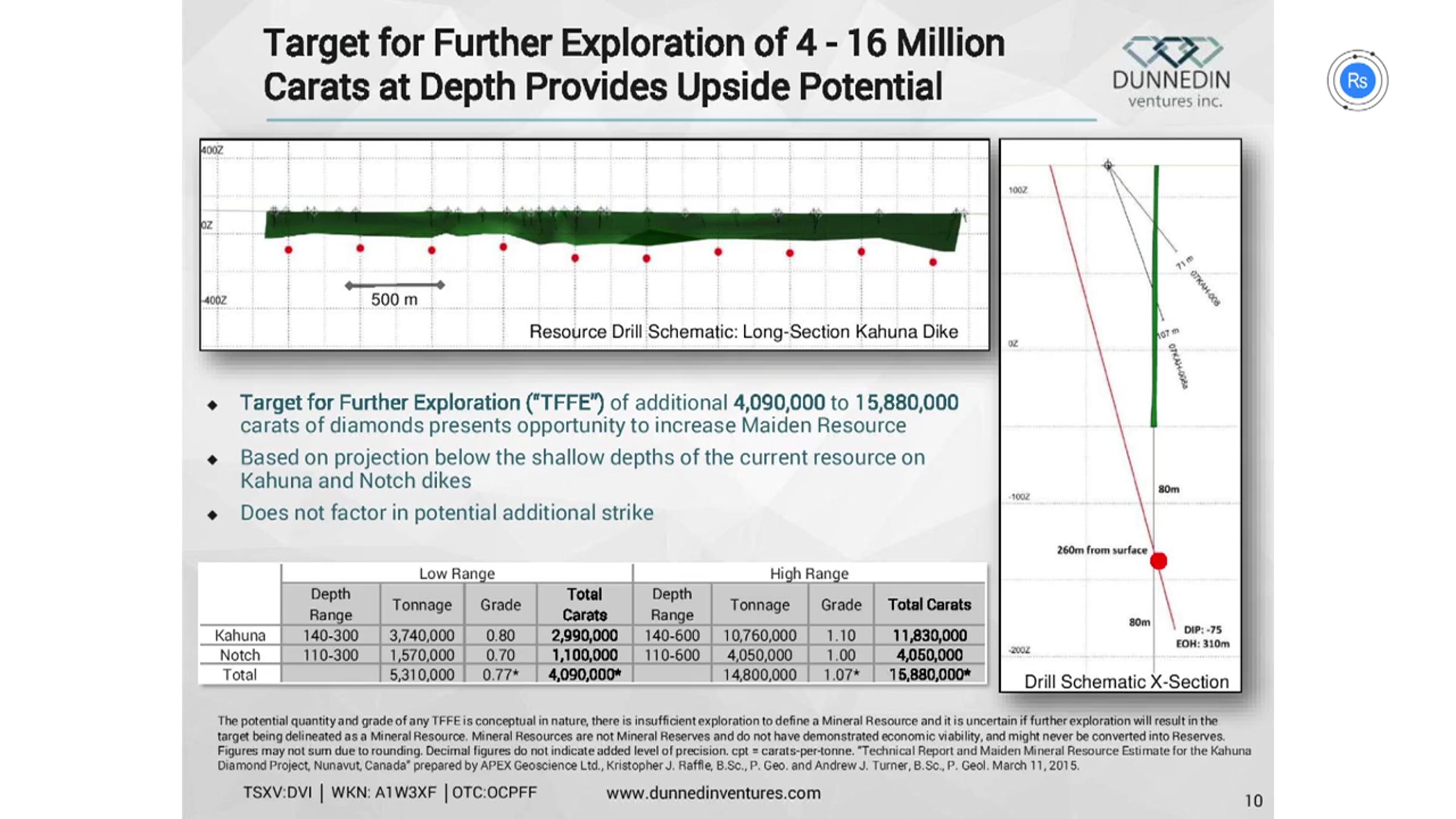This screenshot has width=1456, height=819.
Task: Click the www.dunnedinventures.com link
Action: point(713,793)
